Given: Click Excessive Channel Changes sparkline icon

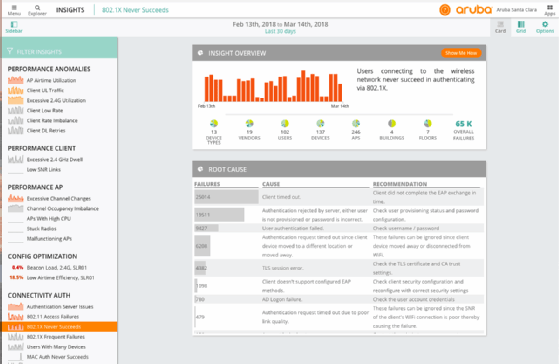Looking at the screenshot, I should pyautogui.click(x=16, y=198).
